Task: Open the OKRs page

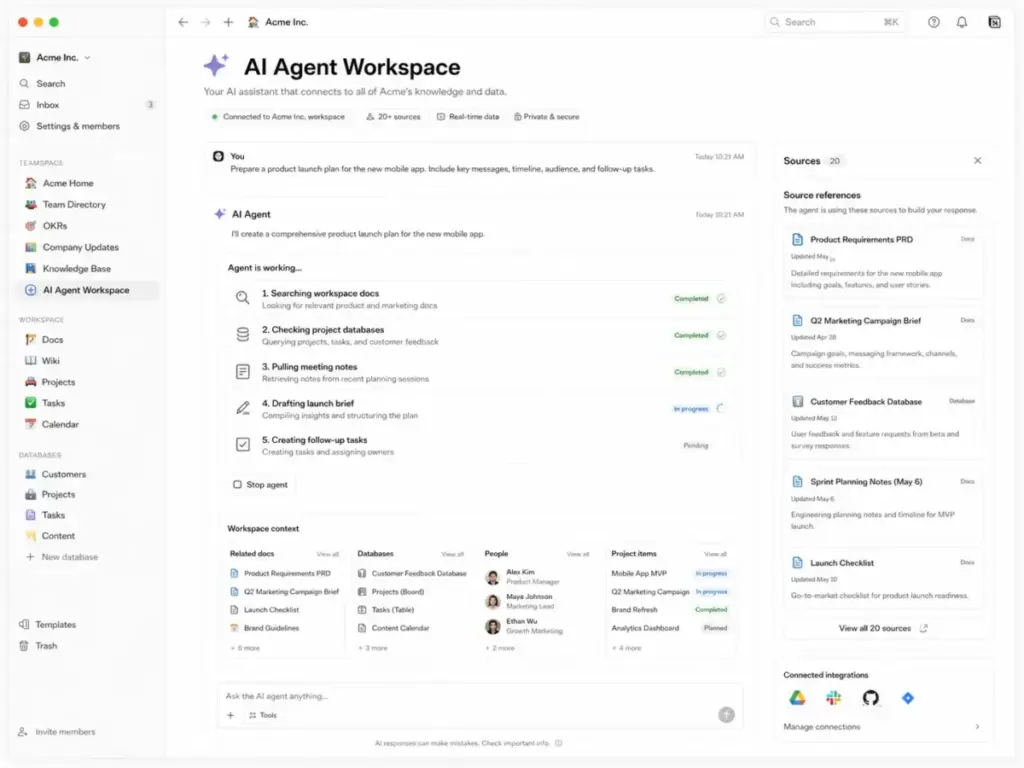Action: 46,226
